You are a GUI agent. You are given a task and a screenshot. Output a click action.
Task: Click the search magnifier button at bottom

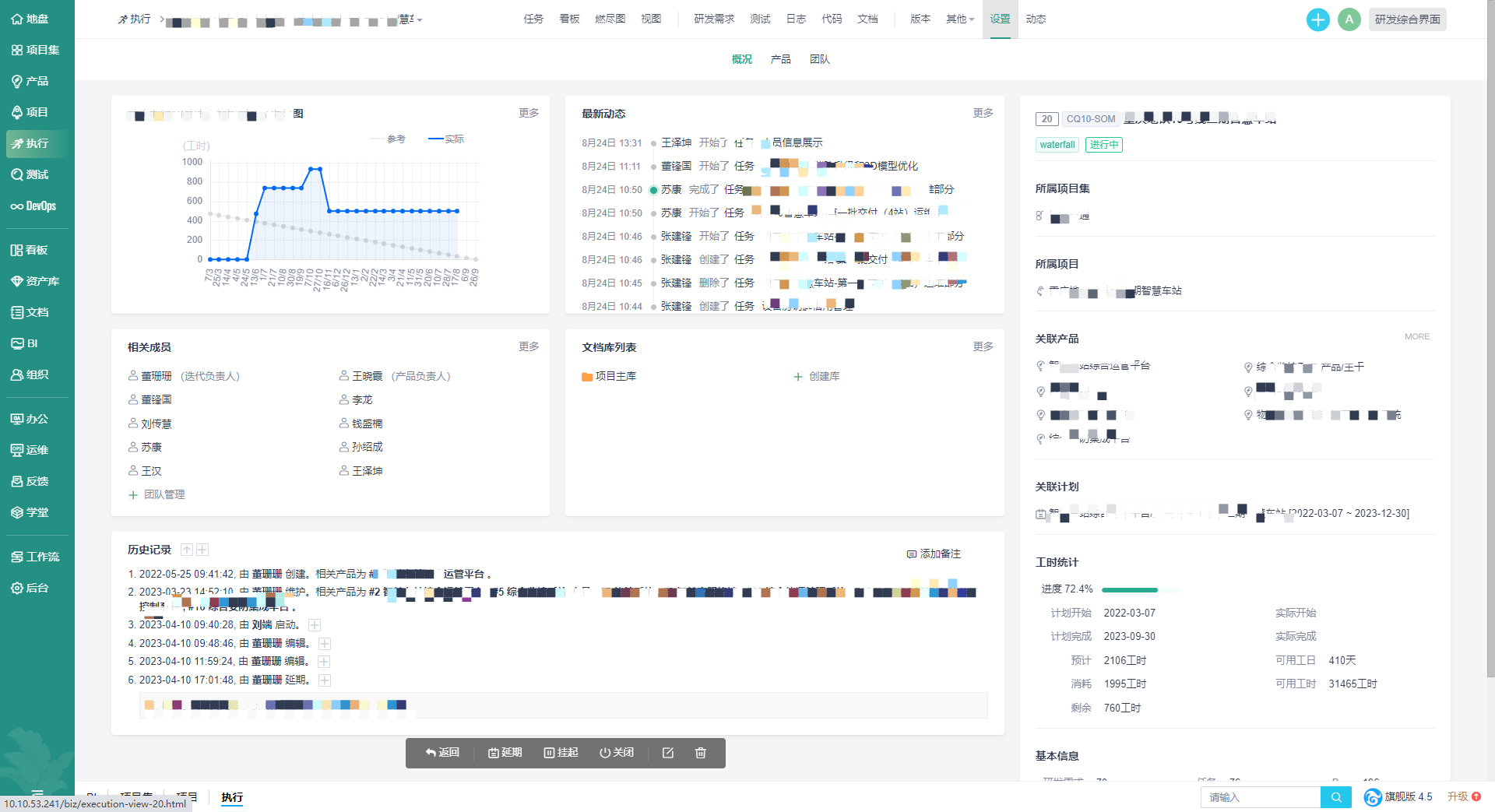point(1336,797)
